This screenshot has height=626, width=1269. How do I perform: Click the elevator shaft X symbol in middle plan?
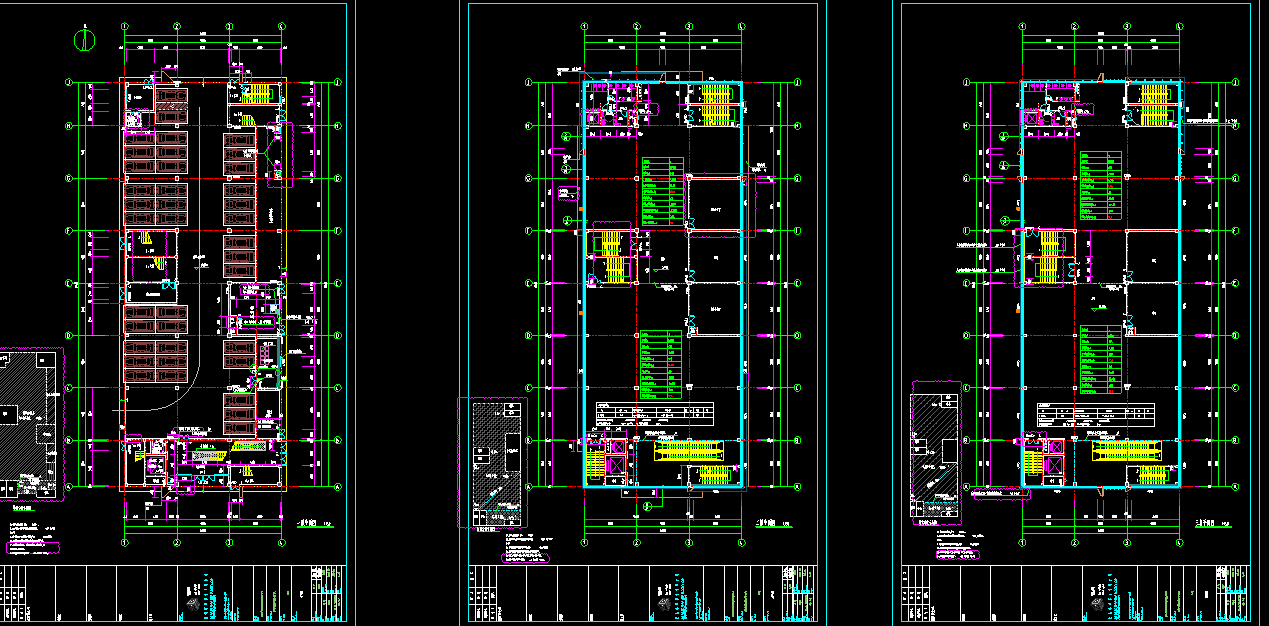coord(615,457)
